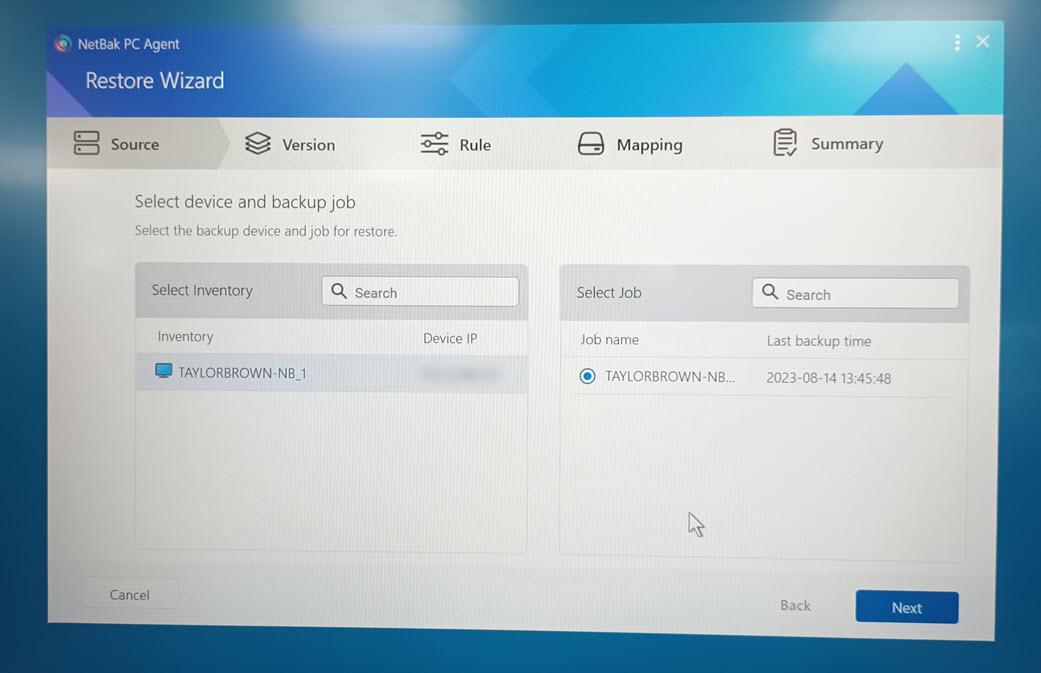Click the Mapping step drive icon
This screenshot has width=1041, height=673.
pyautogui.click(x=591, y=144)
